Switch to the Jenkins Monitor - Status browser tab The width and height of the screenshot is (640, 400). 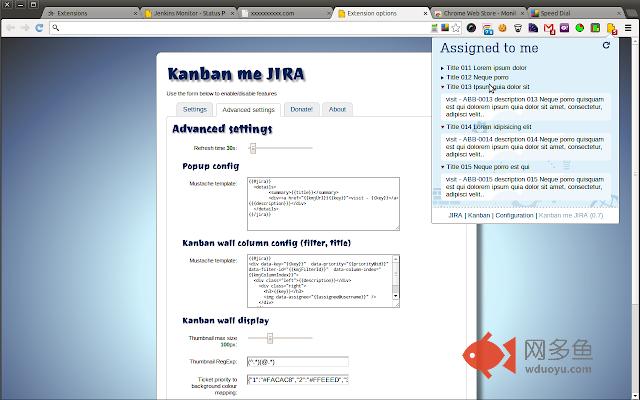click(189, 13)
